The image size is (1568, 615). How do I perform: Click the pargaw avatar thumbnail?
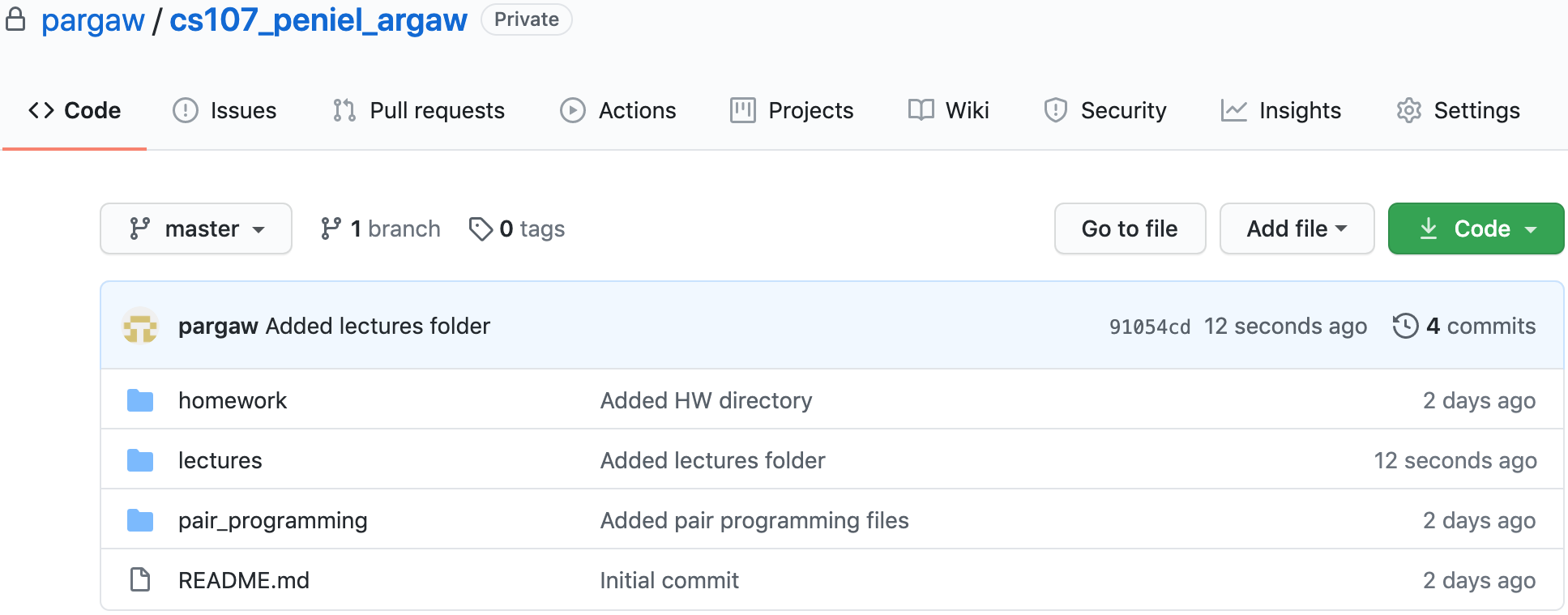coord(140,326)
